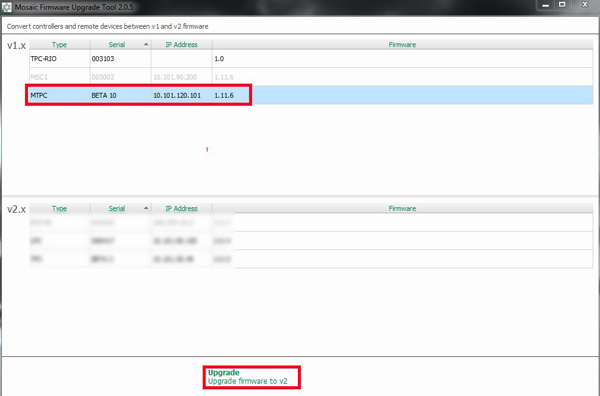This screenshot has height=396, width=600.
Task: Select the MTPC row type cell
Action: tap(59, 95)
